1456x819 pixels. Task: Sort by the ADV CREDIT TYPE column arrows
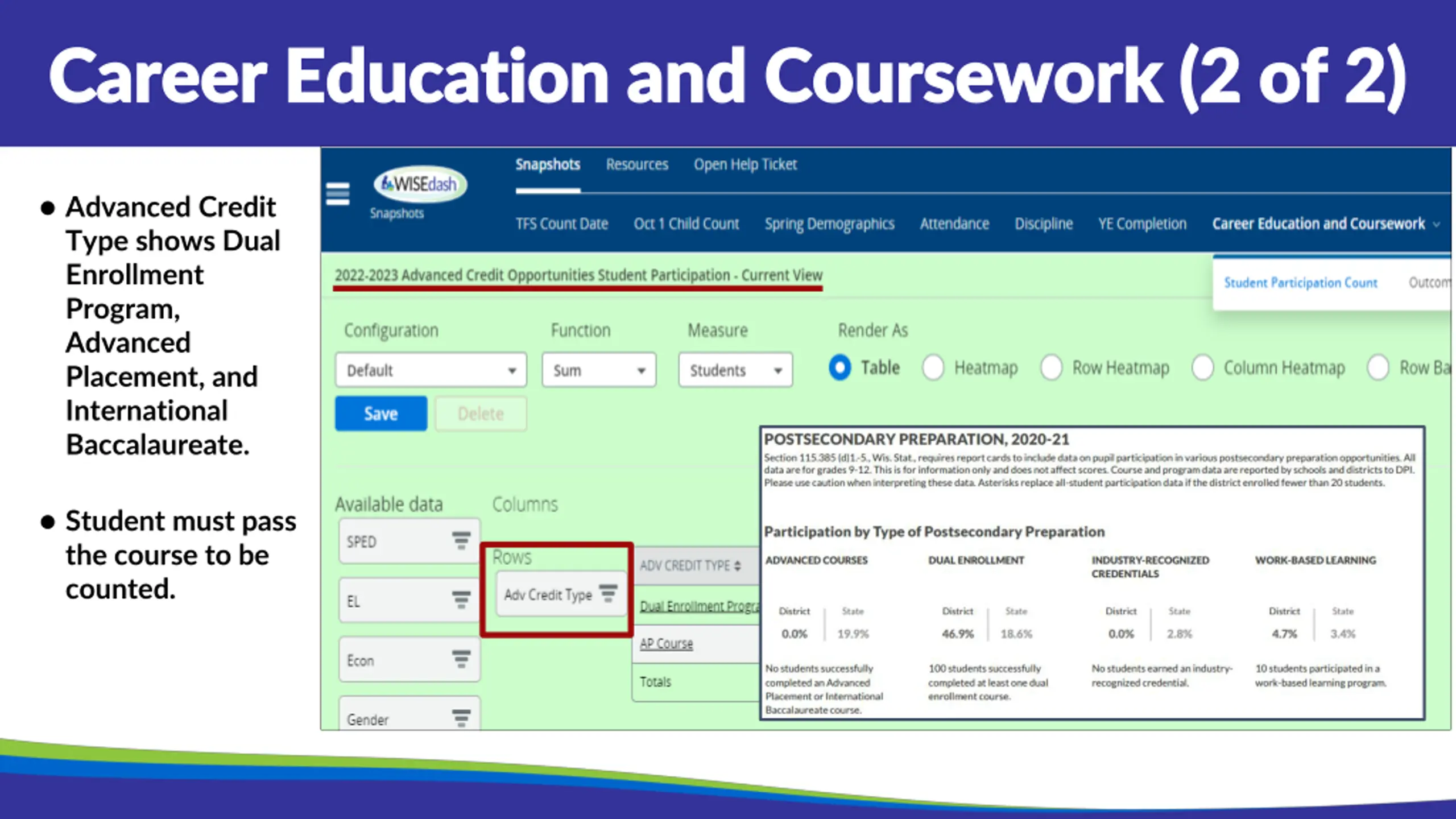(737, 566)
